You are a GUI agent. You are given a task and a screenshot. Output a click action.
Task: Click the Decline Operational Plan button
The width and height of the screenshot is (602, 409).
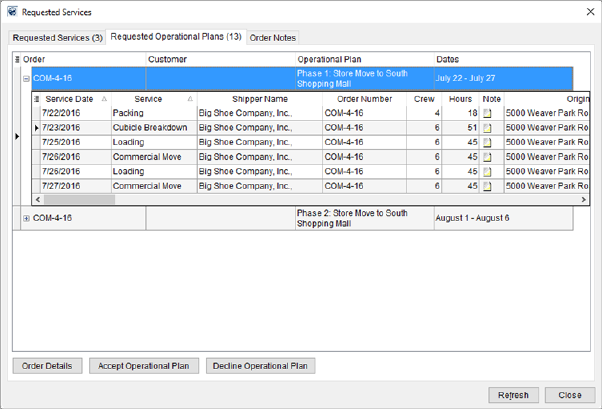pyautogui.click(x=261, y=366)
